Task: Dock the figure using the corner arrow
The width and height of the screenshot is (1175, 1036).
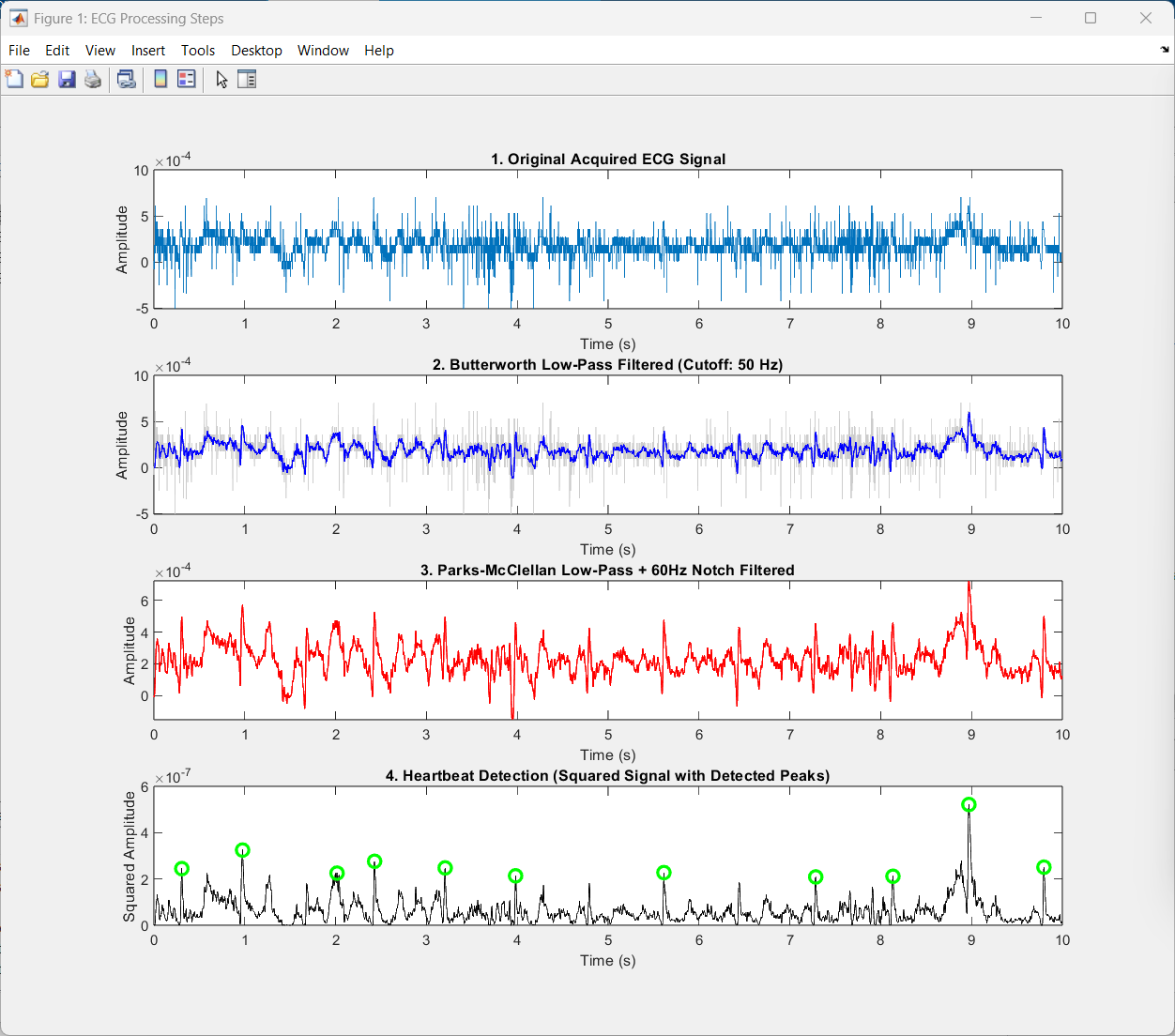Action: [x=1165, y=49]
